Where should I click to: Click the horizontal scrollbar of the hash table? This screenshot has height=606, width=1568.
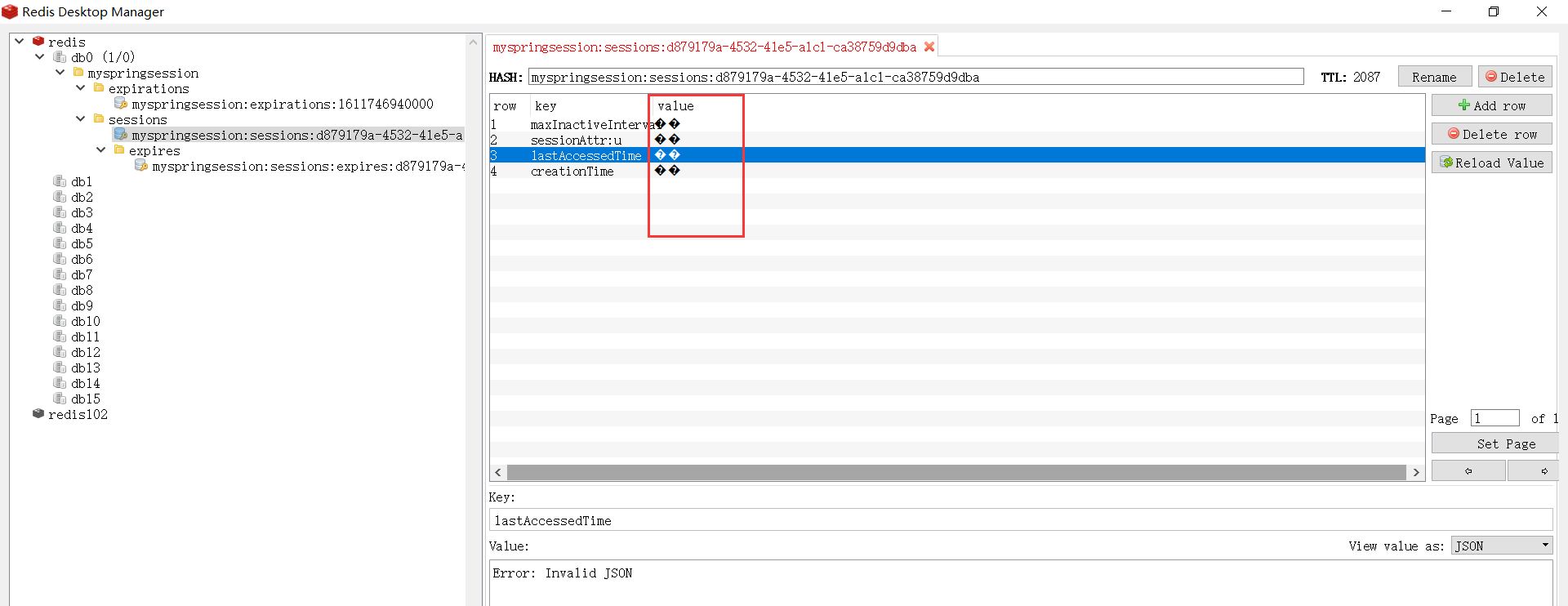click(956, 472)
